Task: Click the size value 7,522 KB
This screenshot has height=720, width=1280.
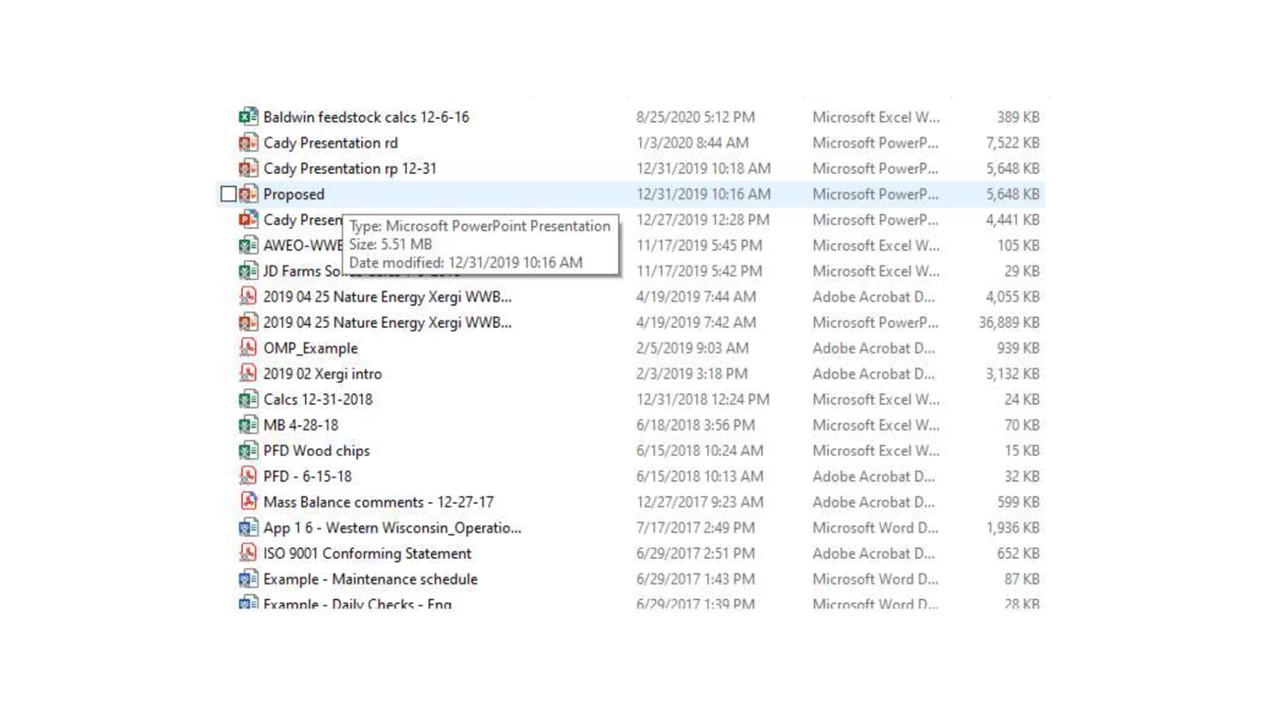Action: point(1013,143)
